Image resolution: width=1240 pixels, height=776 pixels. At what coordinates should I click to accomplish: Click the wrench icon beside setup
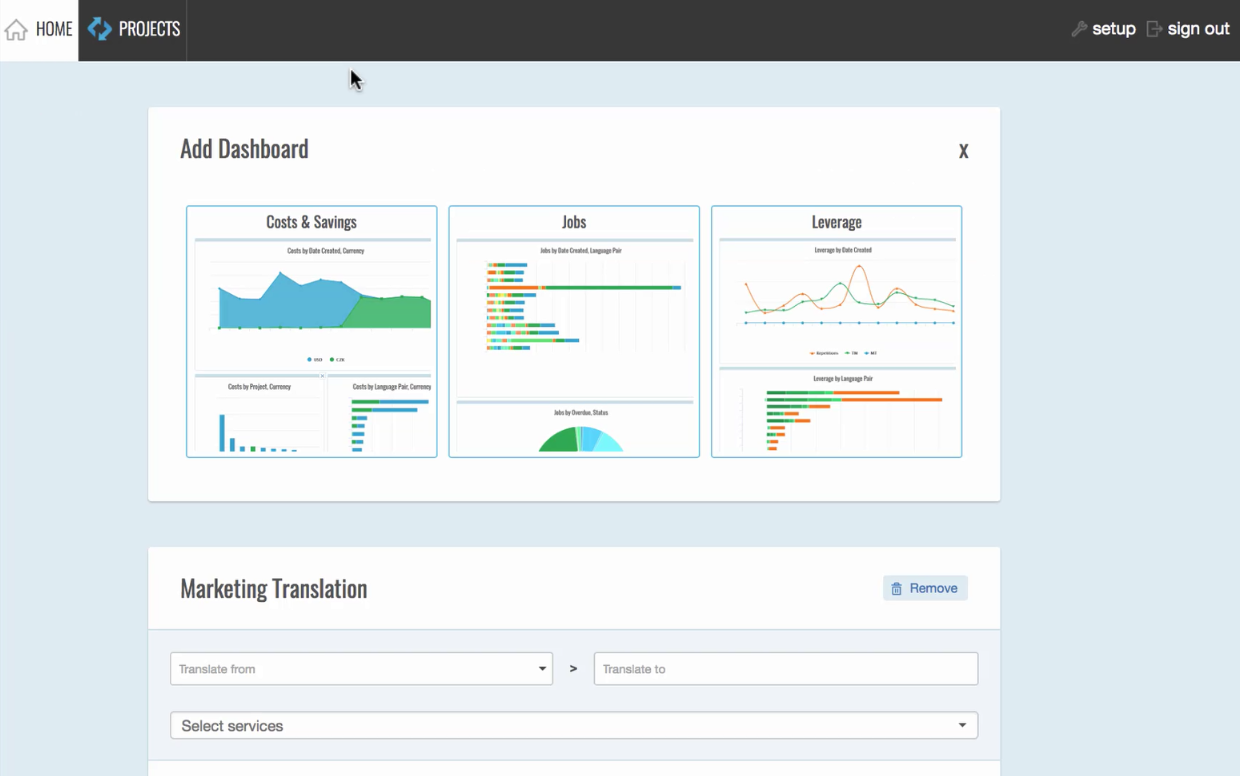[x=1079, y=29]
